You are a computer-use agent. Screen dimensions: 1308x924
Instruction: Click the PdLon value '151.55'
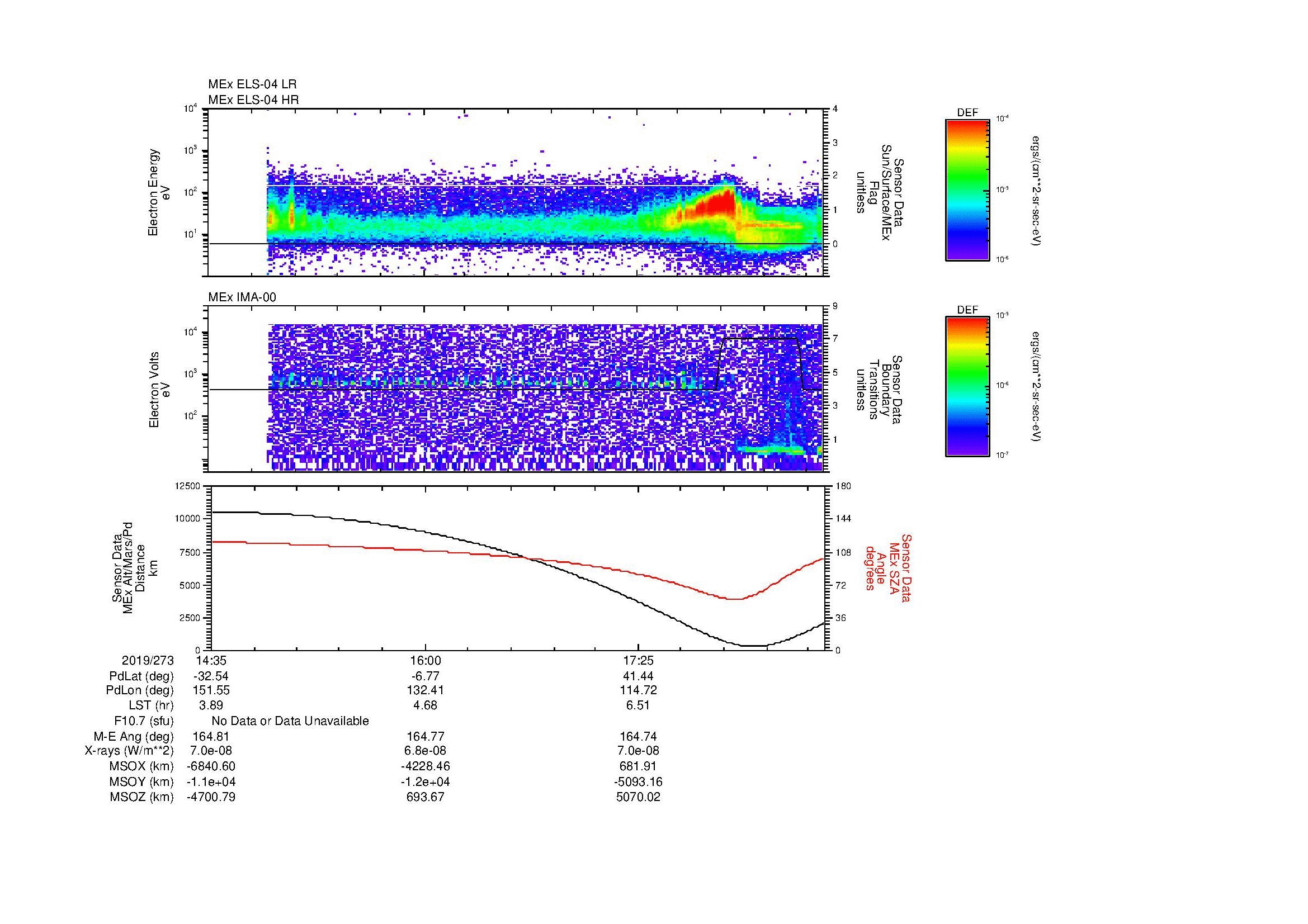[211, 690]
